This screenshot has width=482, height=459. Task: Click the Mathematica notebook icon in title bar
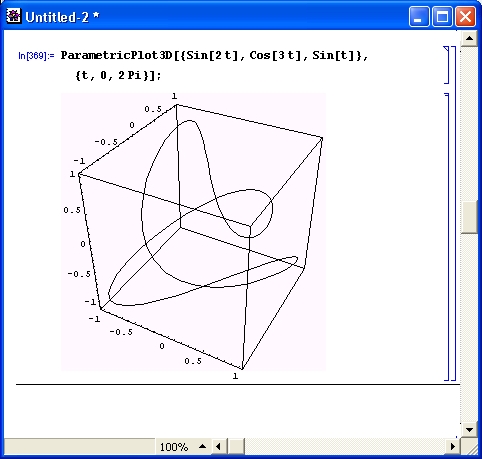tap(14, 16)
